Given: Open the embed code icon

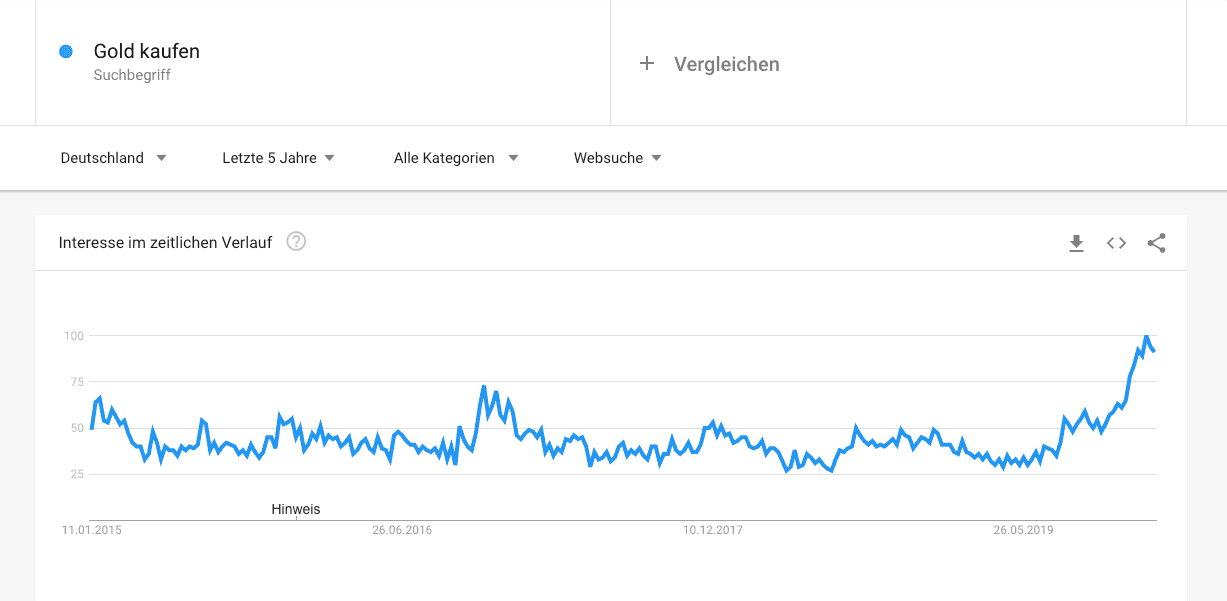Looking at the screenshot, I should point(1116,243).
